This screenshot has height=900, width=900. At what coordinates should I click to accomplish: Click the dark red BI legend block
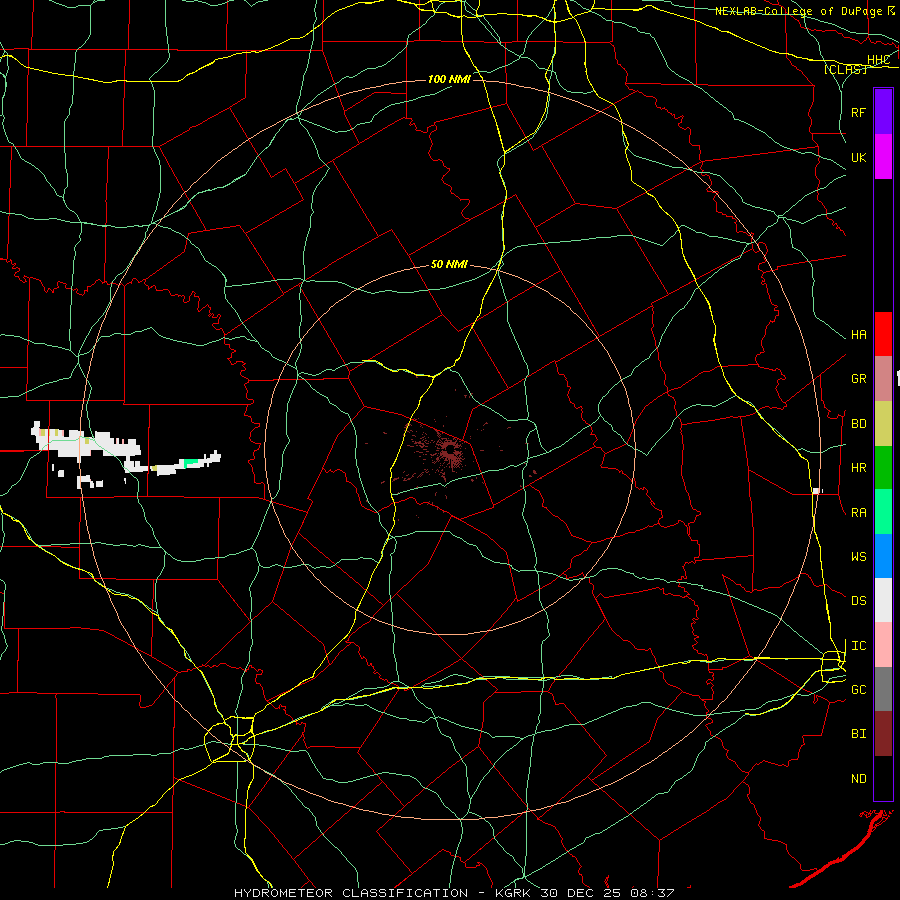coord(883,734)
